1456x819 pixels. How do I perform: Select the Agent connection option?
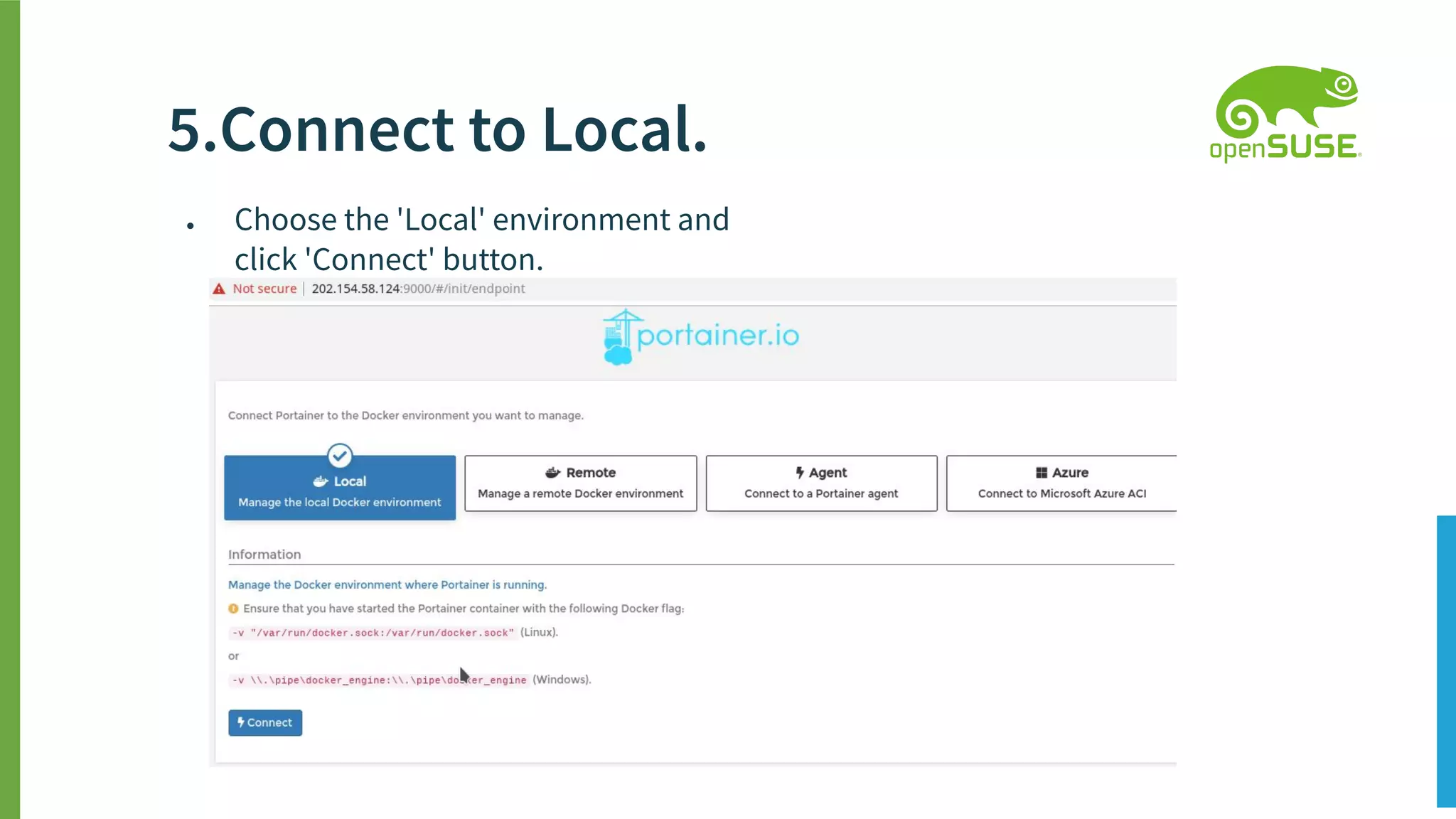(821, 483)
